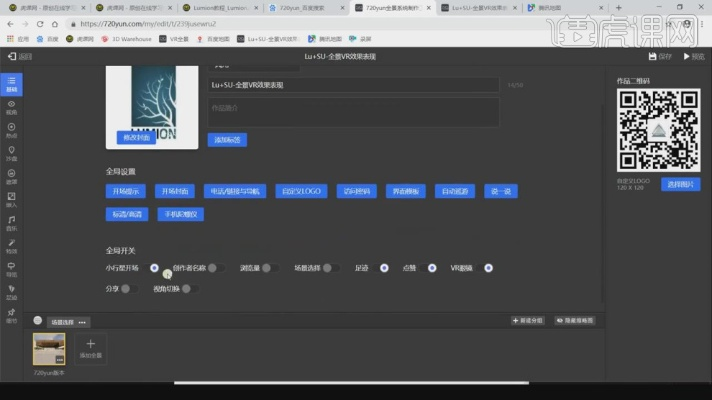Open the 音乐 (Music) sidebar tool
The height and width of the screenshot is (400, 712).
(x=11, y=223)
